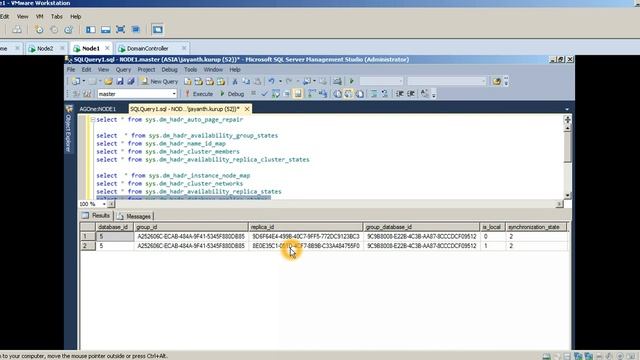
Task: Toggle Include Client Statistics
Action: click(x=323, y=94)
